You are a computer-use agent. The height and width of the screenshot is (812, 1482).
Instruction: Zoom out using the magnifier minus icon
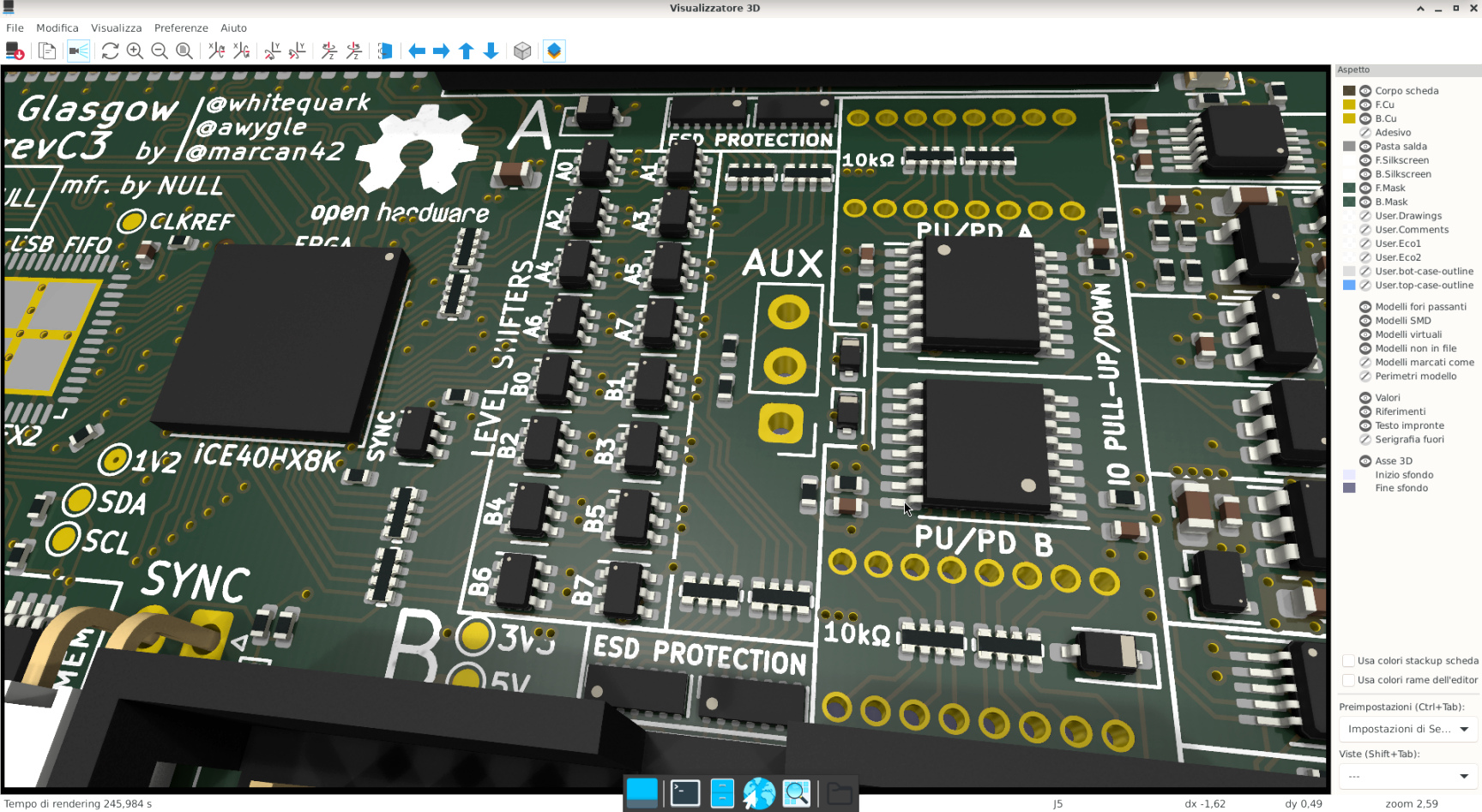(x=160, y=51)
